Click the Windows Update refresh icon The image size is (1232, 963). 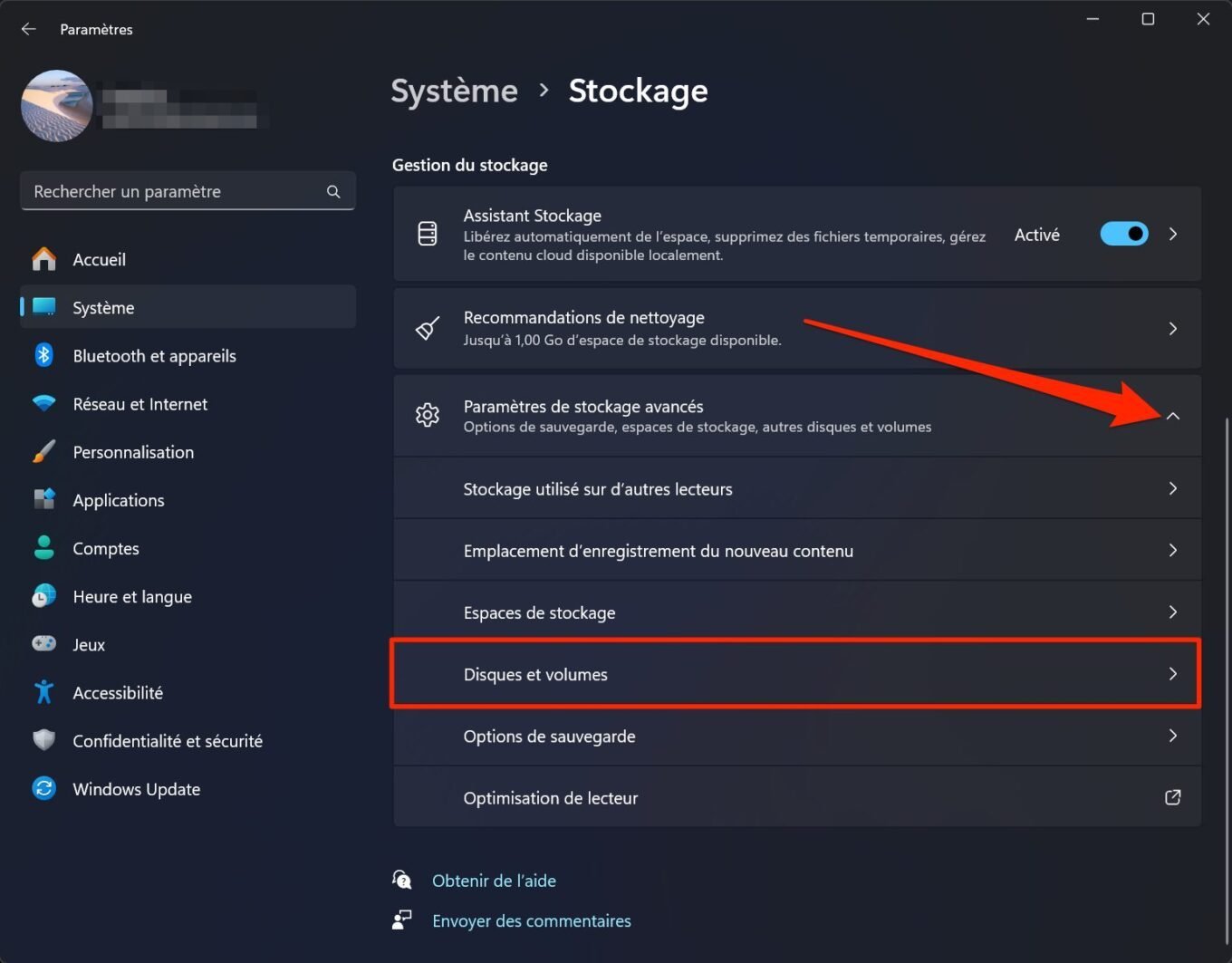[x=43, y=788]
